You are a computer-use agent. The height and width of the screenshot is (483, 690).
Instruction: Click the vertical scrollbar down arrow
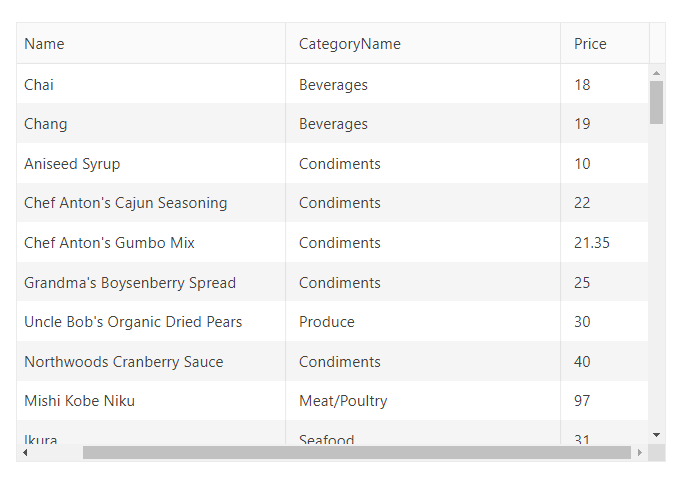tap(656, 434)
